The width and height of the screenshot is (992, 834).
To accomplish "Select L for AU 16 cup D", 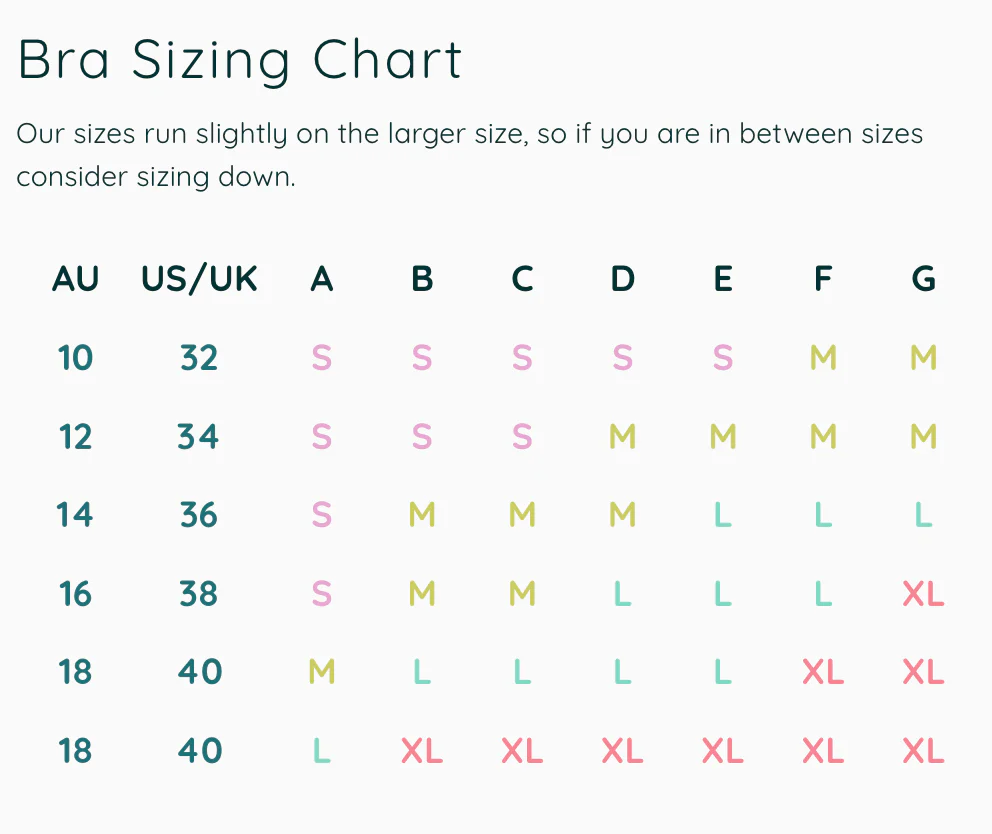I will click(x=622, y=594).
